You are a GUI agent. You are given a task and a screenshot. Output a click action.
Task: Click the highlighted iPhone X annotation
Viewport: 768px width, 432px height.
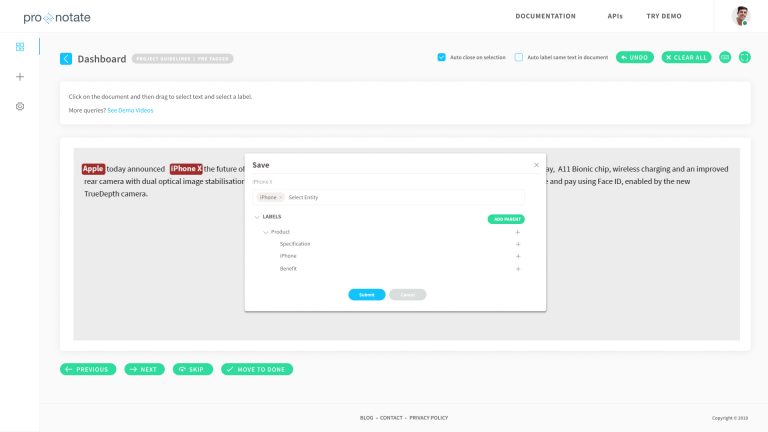point(186,169)
